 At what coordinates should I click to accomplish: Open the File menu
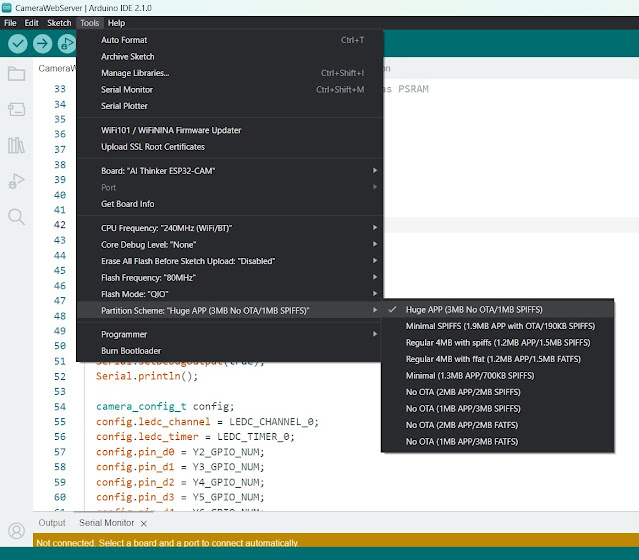(x=10, y=23)
